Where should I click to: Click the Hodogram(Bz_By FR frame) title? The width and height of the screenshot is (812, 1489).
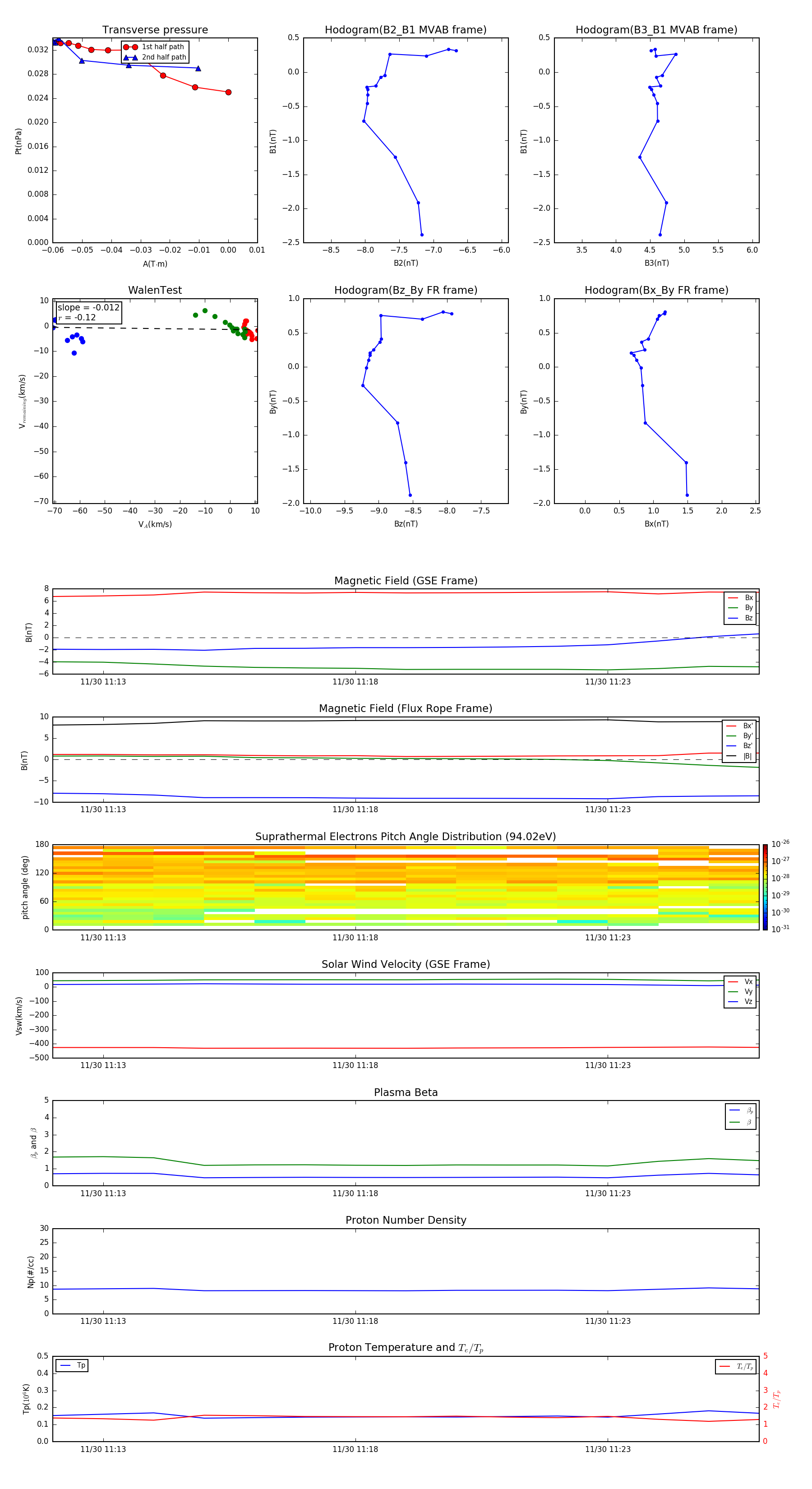click(x=406, y=290)
